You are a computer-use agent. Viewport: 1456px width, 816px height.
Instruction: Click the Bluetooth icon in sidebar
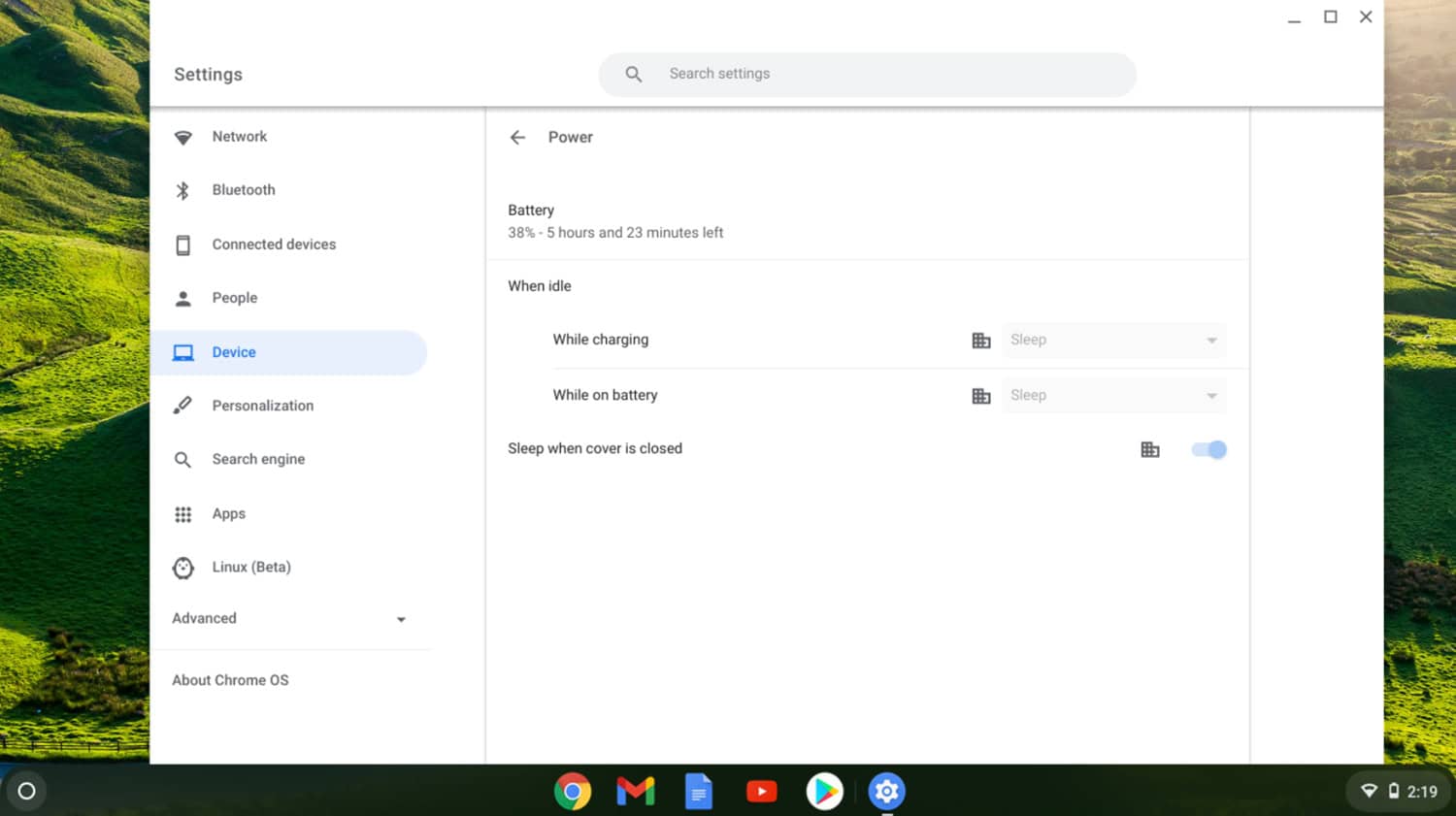click(182, 190)
